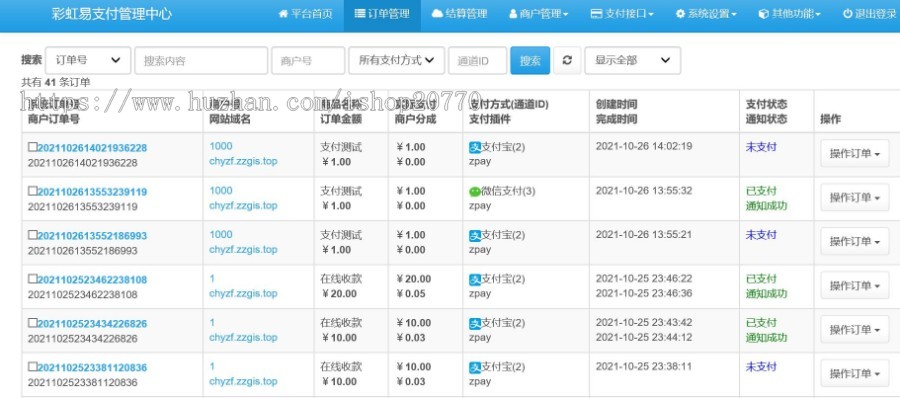Click 退出登录 to log out
This screenshot has height=398, width=900.
[x=869, y=14]
